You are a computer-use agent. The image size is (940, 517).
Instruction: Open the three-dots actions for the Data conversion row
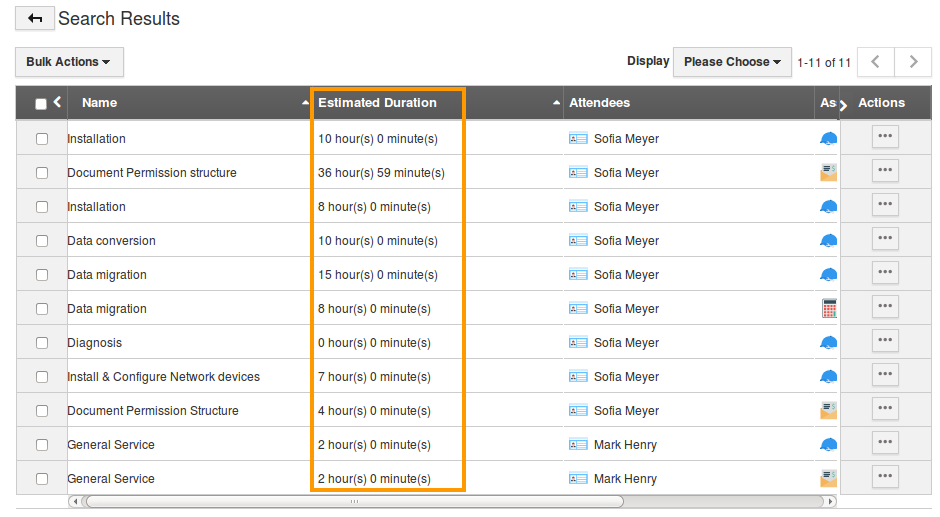[885, 240]
